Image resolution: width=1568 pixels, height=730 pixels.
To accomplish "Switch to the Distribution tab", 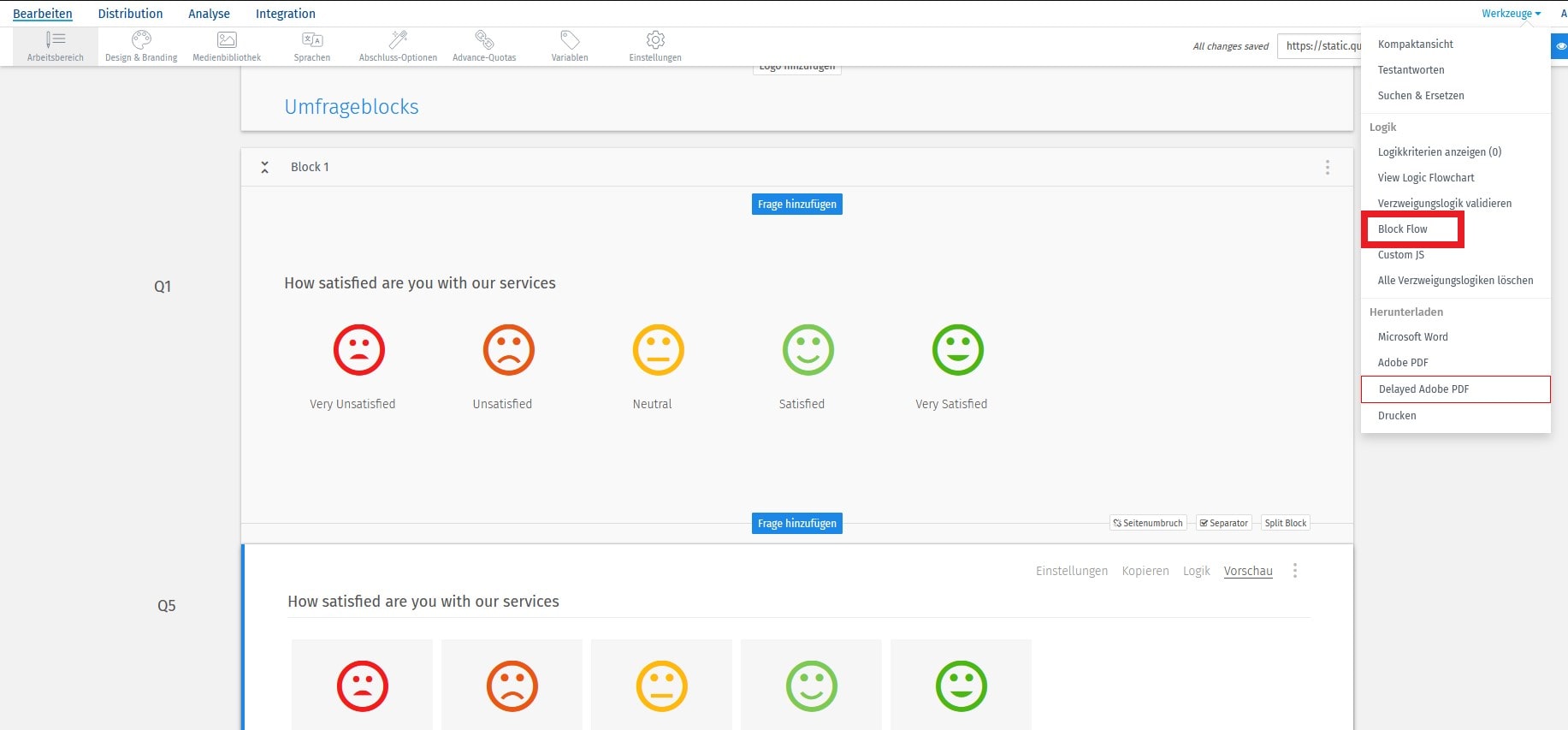I will (130, 14).
